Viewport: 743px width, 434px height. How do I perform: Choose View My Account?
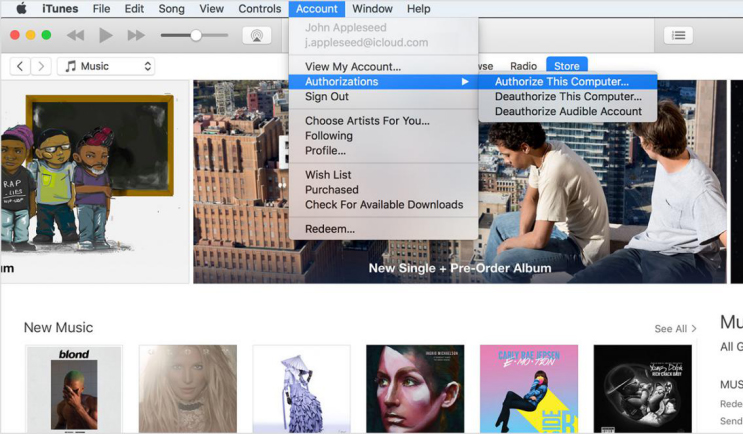point(383,67)
